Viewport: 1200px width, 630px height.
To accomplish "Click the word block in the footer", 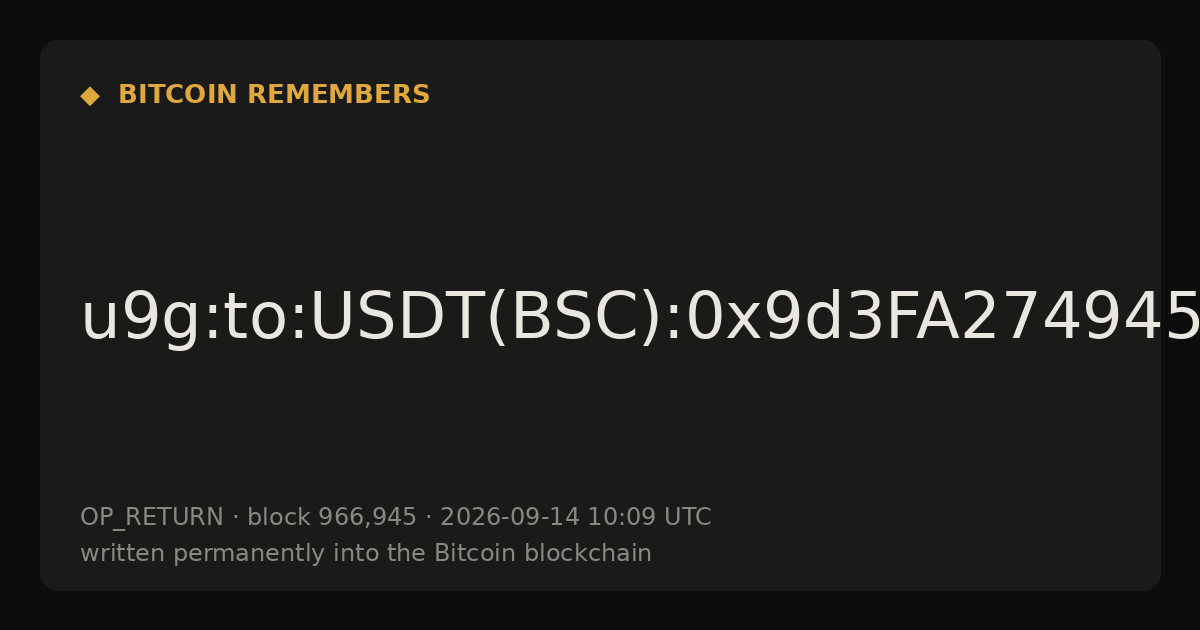I will tap(279, 517).
